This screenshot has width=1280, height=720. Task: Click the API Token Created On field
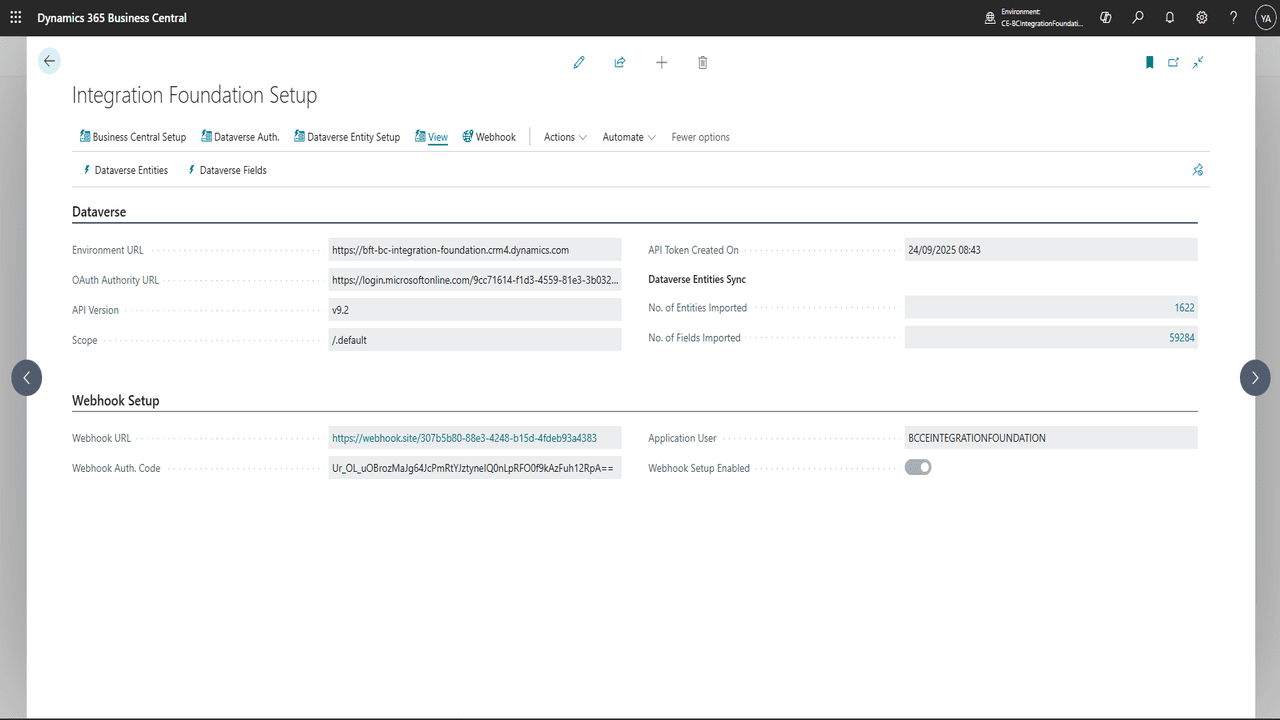point(1051,250)
